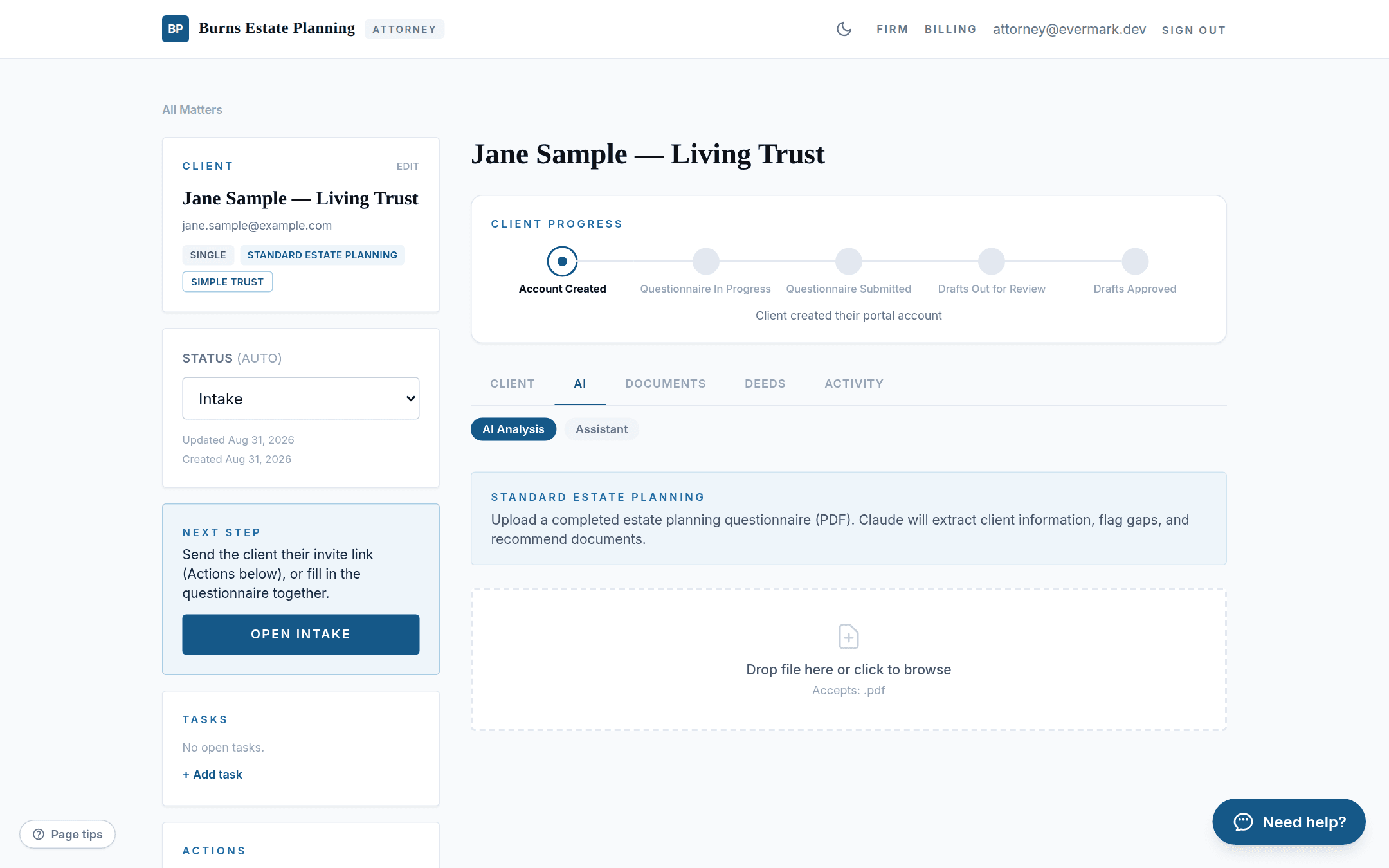
Task: Go back to All Matters
Action: click(x=192, y=110)
